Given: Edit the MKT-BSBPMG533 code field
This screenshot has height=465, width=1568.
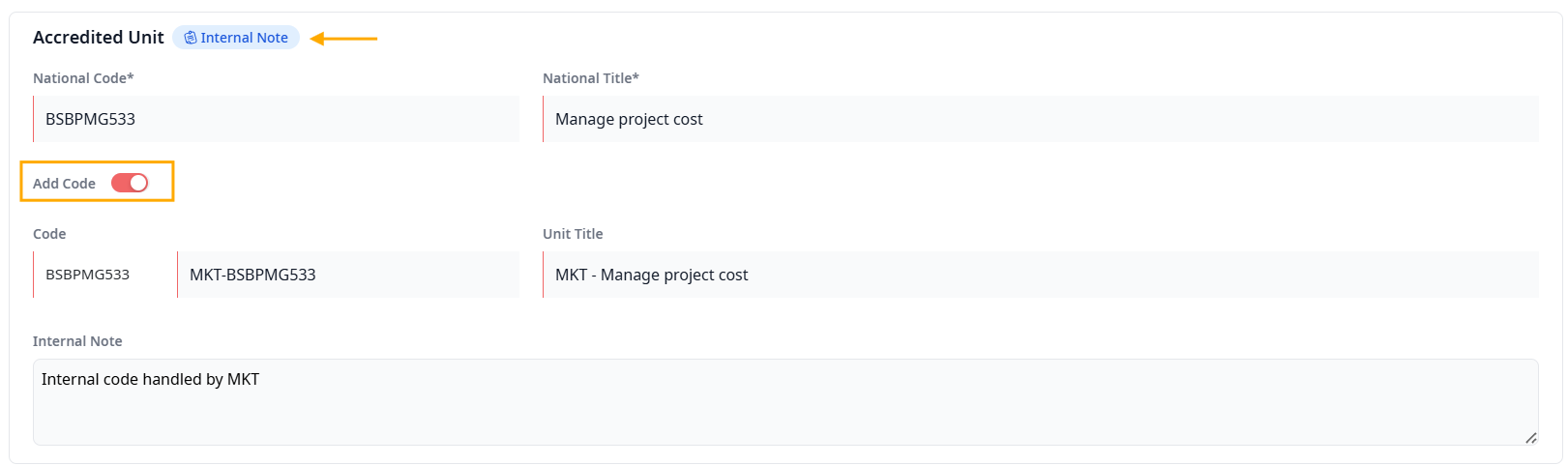Looking at the screenshot, I should pos(348,275).
